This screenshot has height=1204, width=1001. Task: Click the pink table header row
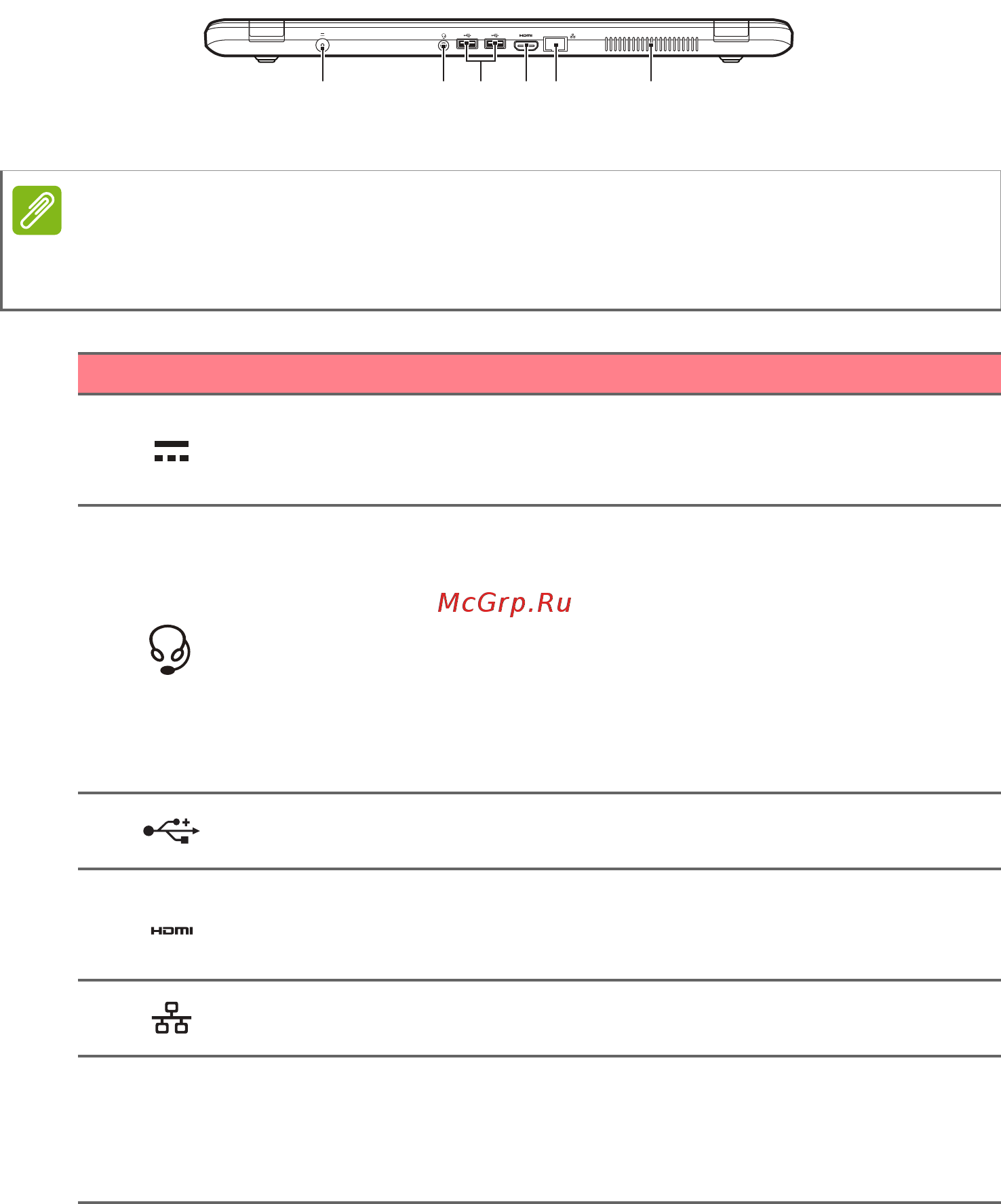(x=539, y=373)
